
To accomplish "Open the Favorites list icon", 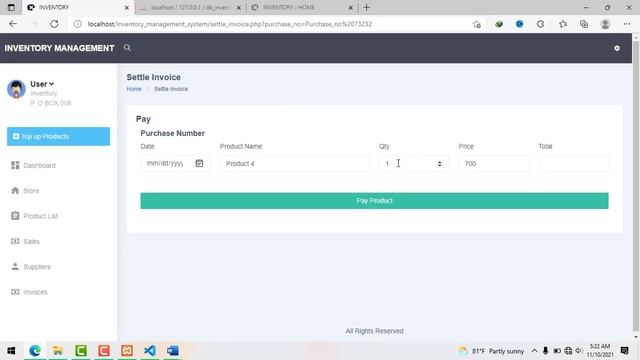I will coord(563,24).
